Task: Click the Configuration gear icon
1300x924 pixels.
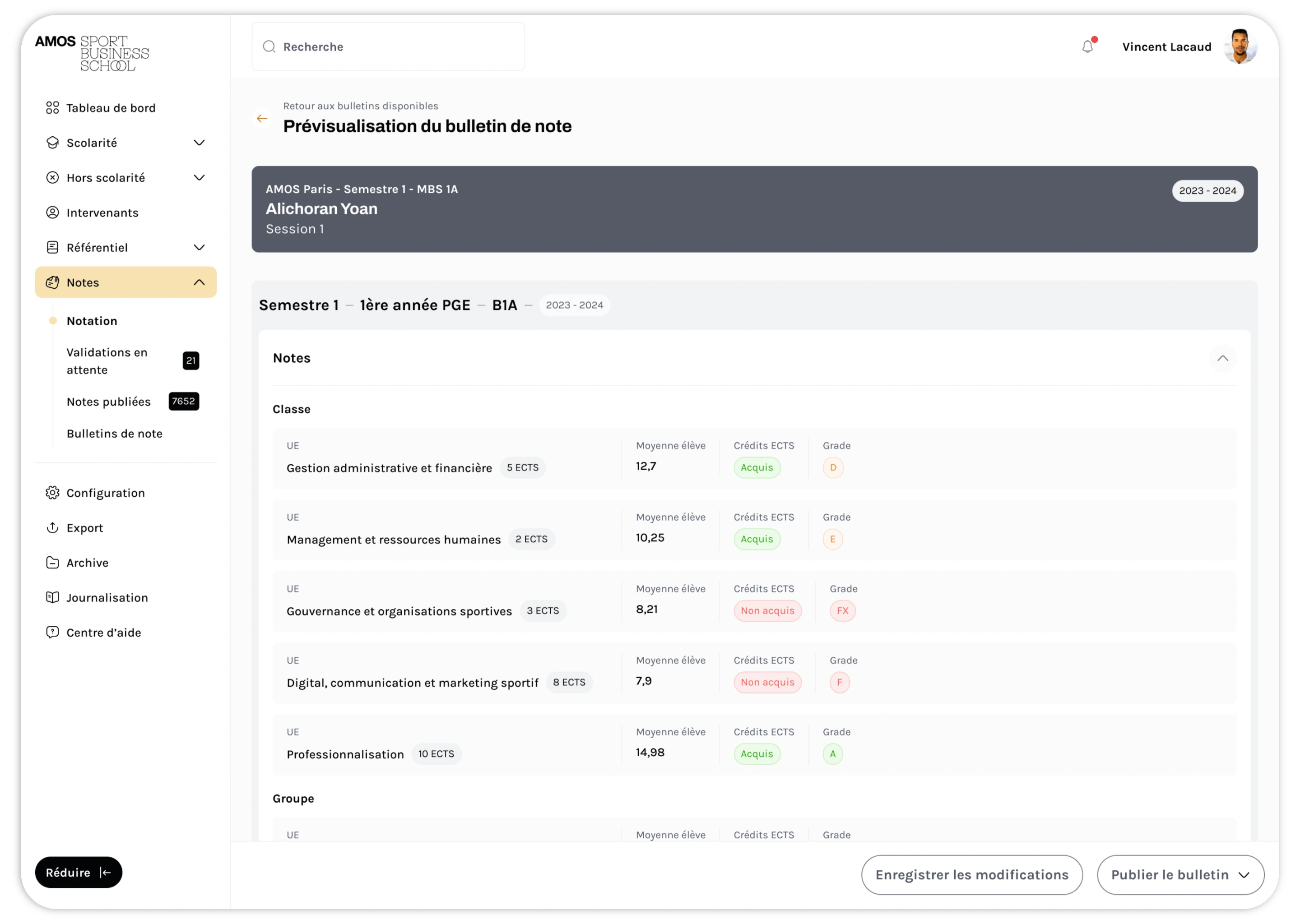Action: (52, 493)
